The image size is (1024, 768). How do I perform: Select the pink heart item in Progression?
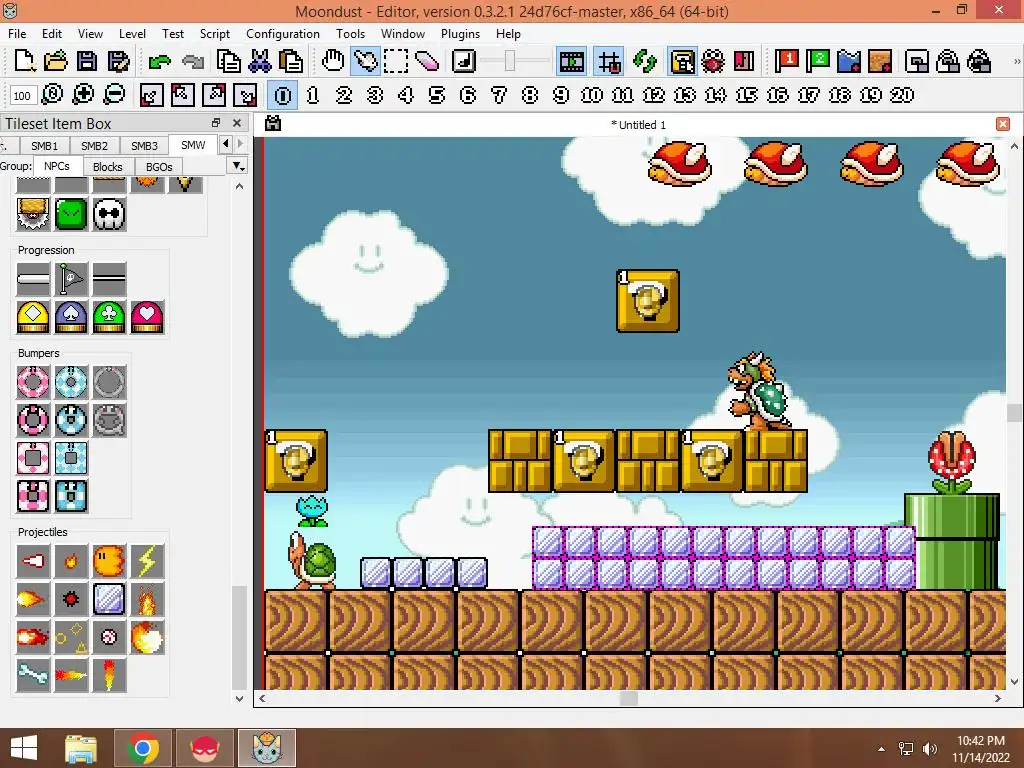click(147, 317)
